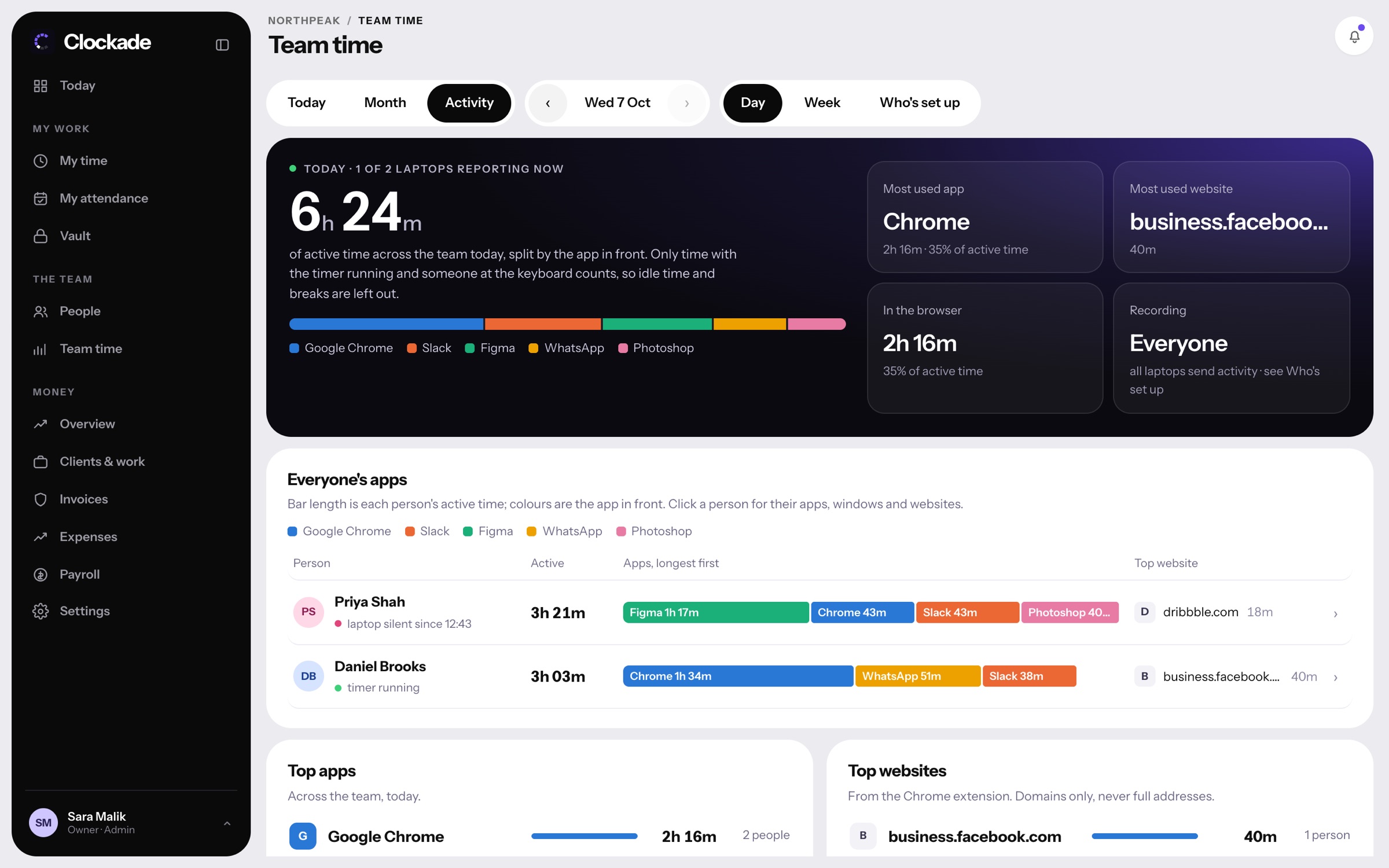Click the Slack 38m bar for Daniel
Screen dimensions: 1389x868
(1029, 676)
